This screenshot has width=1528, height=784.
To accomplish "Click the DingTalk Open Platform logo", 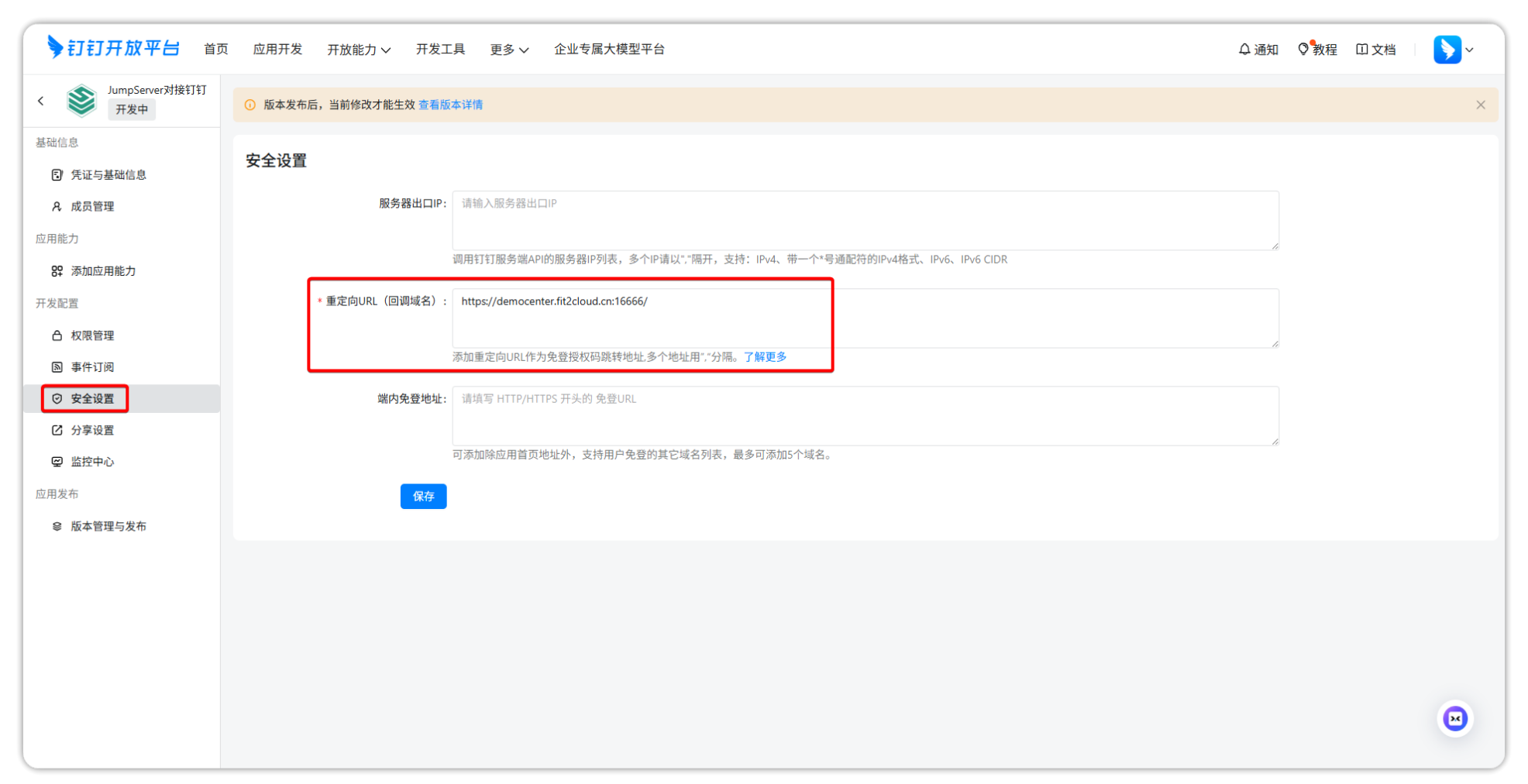I will [x=113, y=48].
